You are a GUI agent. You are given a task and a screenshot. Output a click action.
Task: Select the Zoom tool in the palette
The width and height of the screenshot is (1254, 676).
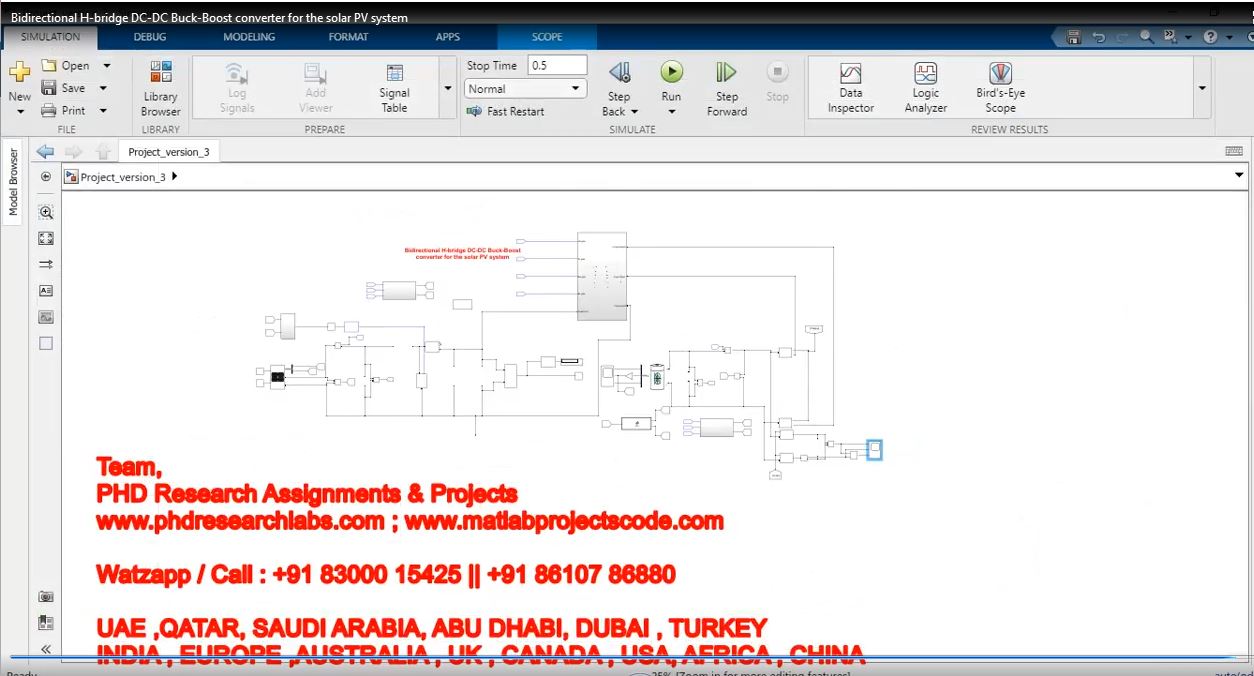[x=45, y=212]
